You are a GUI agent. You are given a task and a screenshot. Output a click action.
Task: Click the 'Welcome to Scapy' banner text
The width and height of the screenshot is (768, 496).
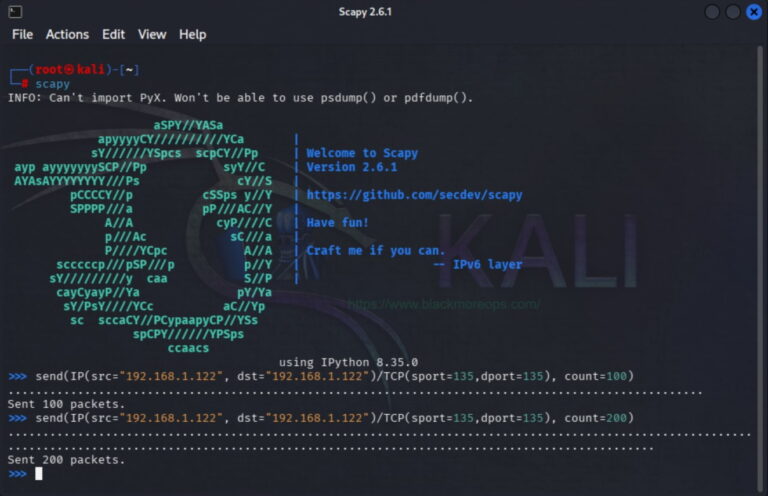[362, 153]
